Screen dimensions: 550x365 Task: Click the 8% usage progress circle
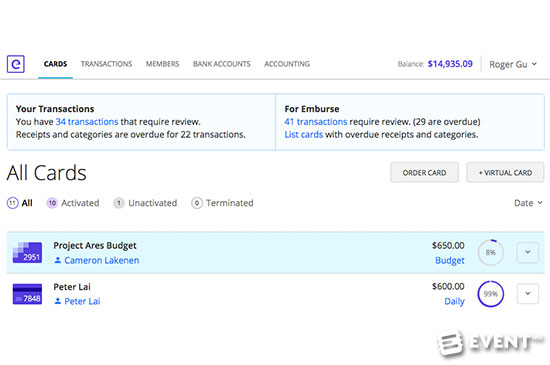click(491, 252)
